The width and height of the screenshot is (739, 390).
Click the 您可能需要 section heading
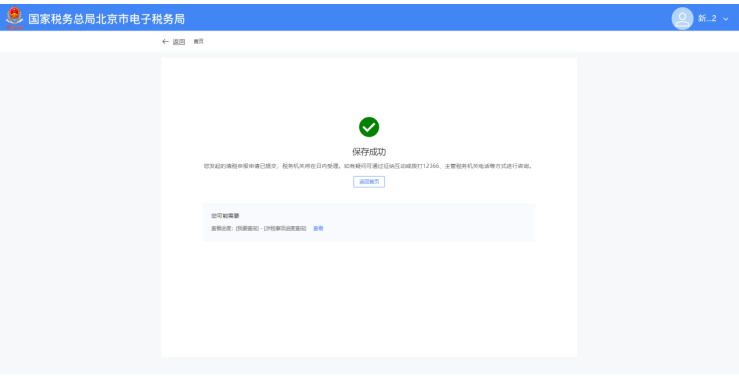(x=225, y=216)
